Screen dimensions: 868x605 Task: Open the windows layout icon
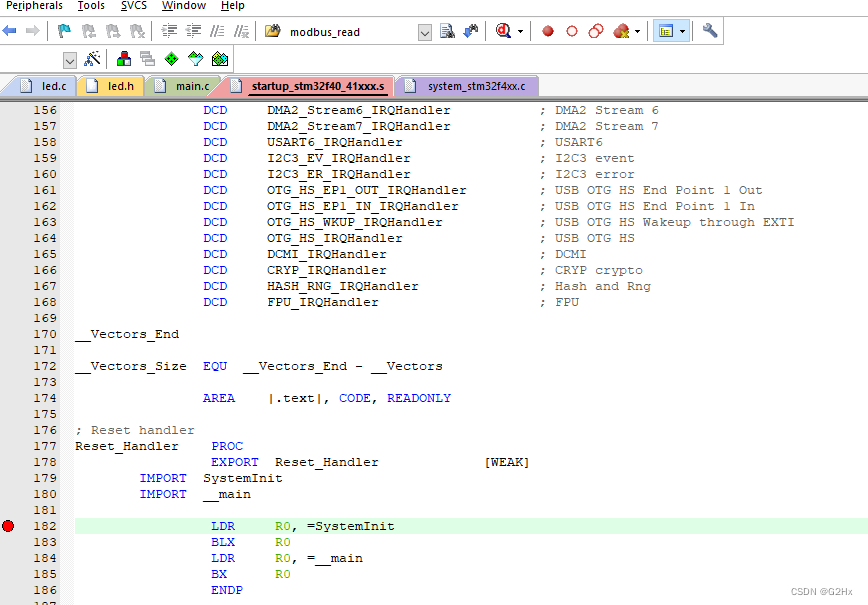pyautogui.click(x=668, y=30)
